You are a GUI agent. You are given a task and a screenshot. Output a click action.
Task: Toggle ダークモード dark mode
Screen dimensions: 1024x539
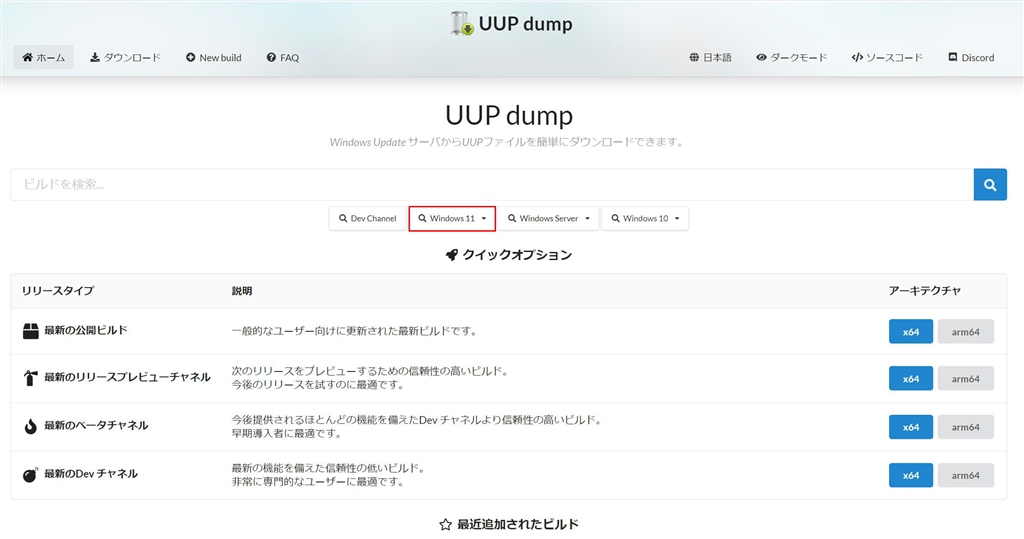point(792,57)
